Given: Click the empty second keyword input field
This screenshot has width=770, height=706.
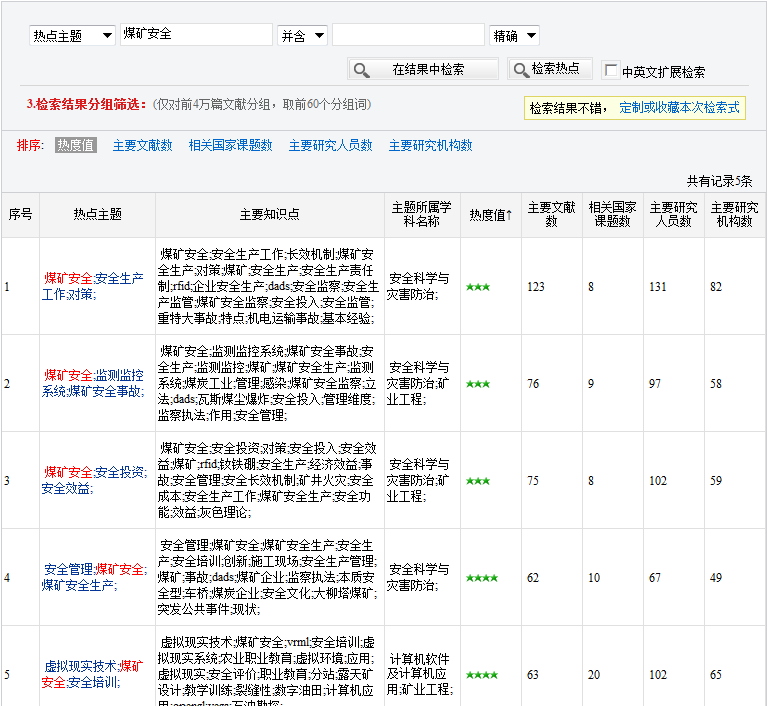Looking at the screenshot, I should [x=408, y=34].
